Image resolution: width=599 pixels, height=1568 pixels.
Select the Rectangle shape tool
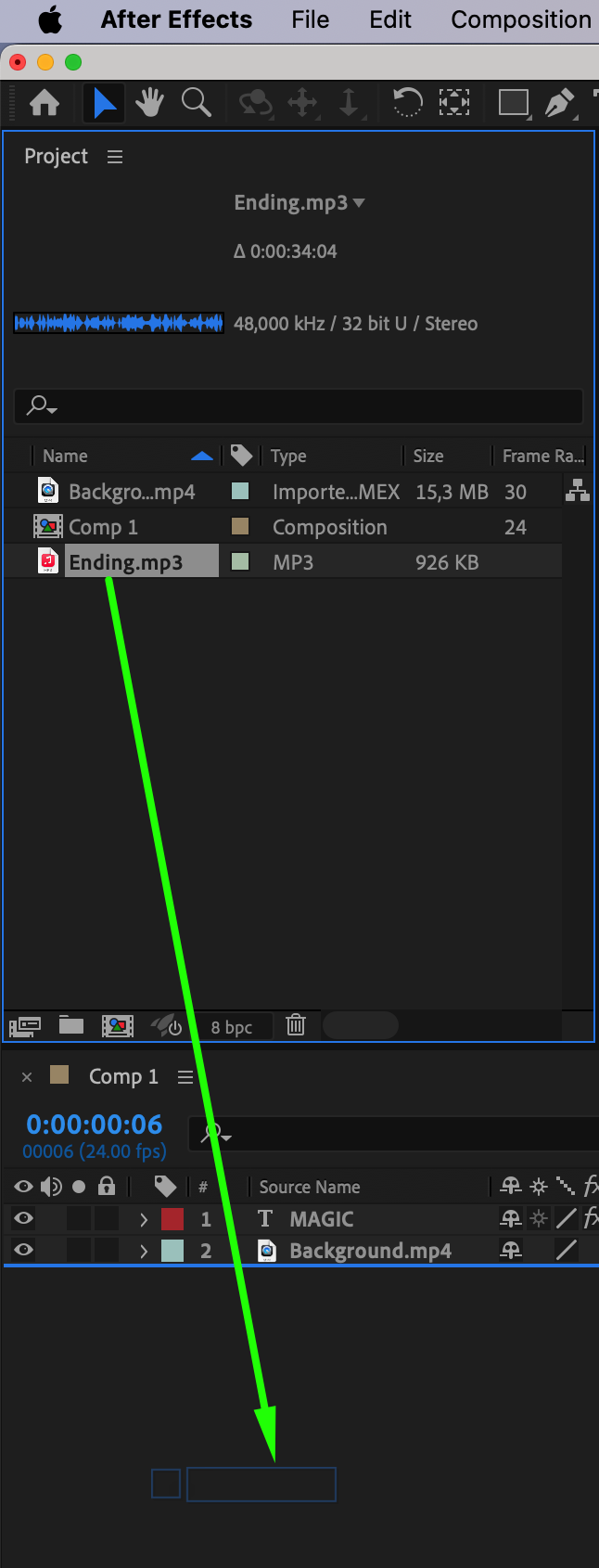point(513,102)
